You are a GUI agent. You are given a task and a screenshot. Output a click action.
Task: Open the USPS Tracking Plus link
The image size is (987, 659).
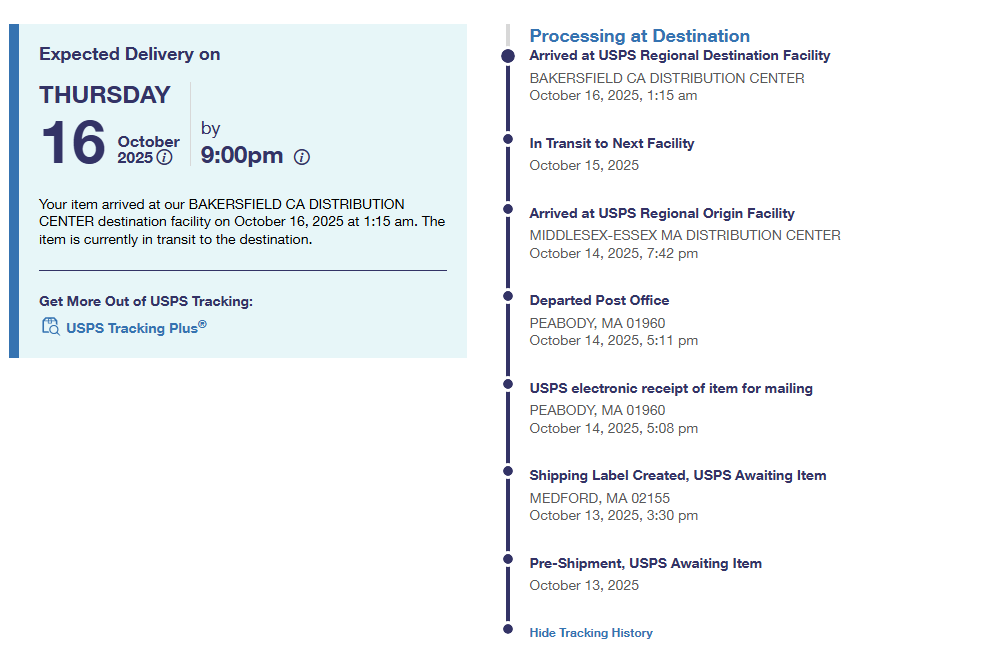[x=136, y=327]
